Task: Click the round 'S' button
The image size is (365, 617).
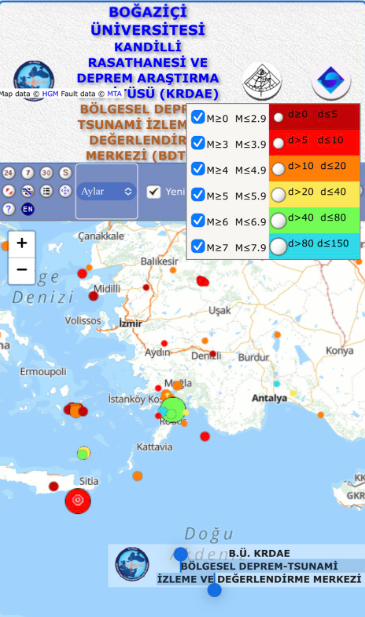Action: pyautogui.click(x=65, y=173)
